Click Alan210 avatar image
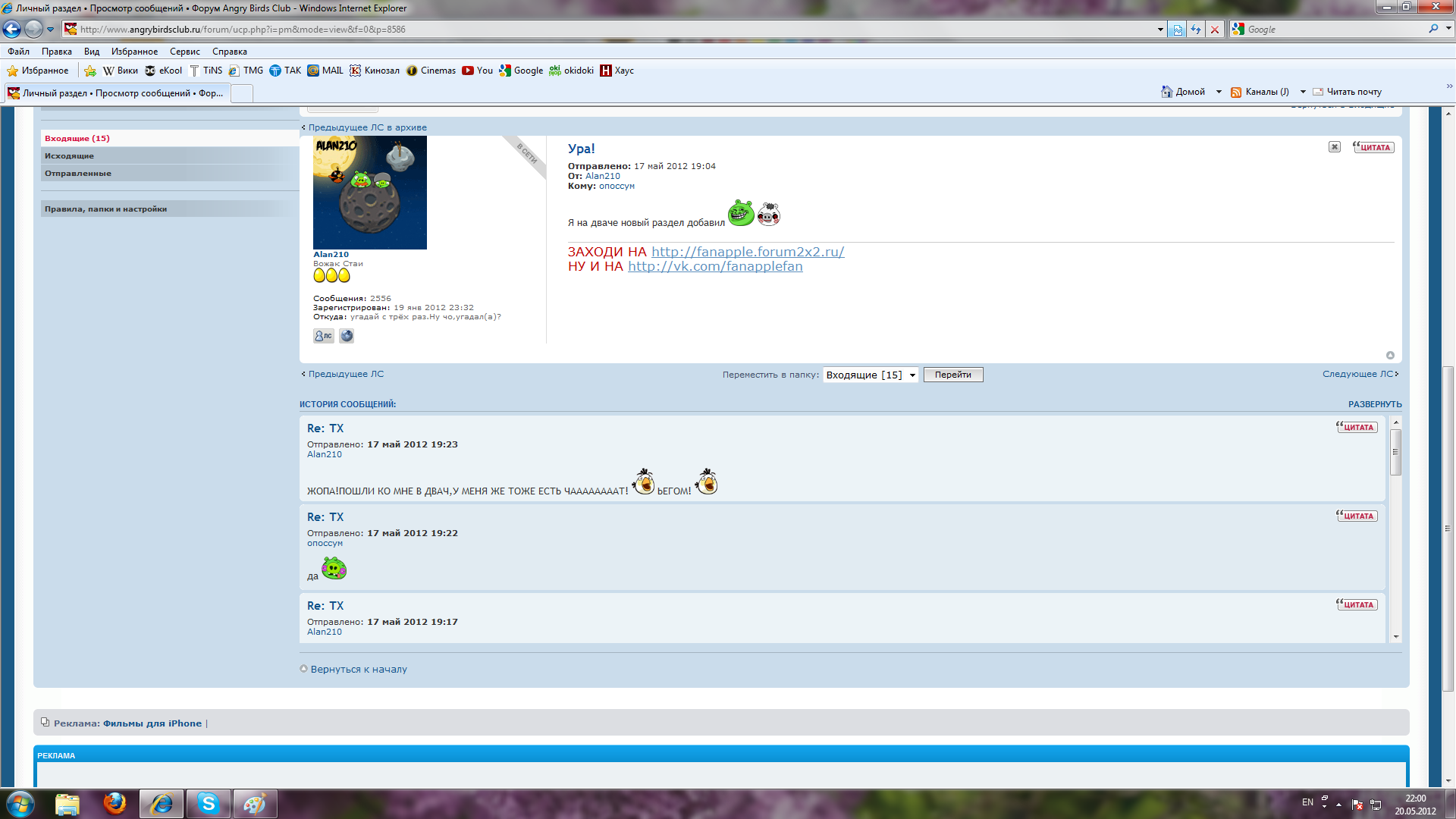The width and height of the screenshot is (1456, 819). [370, 193]
